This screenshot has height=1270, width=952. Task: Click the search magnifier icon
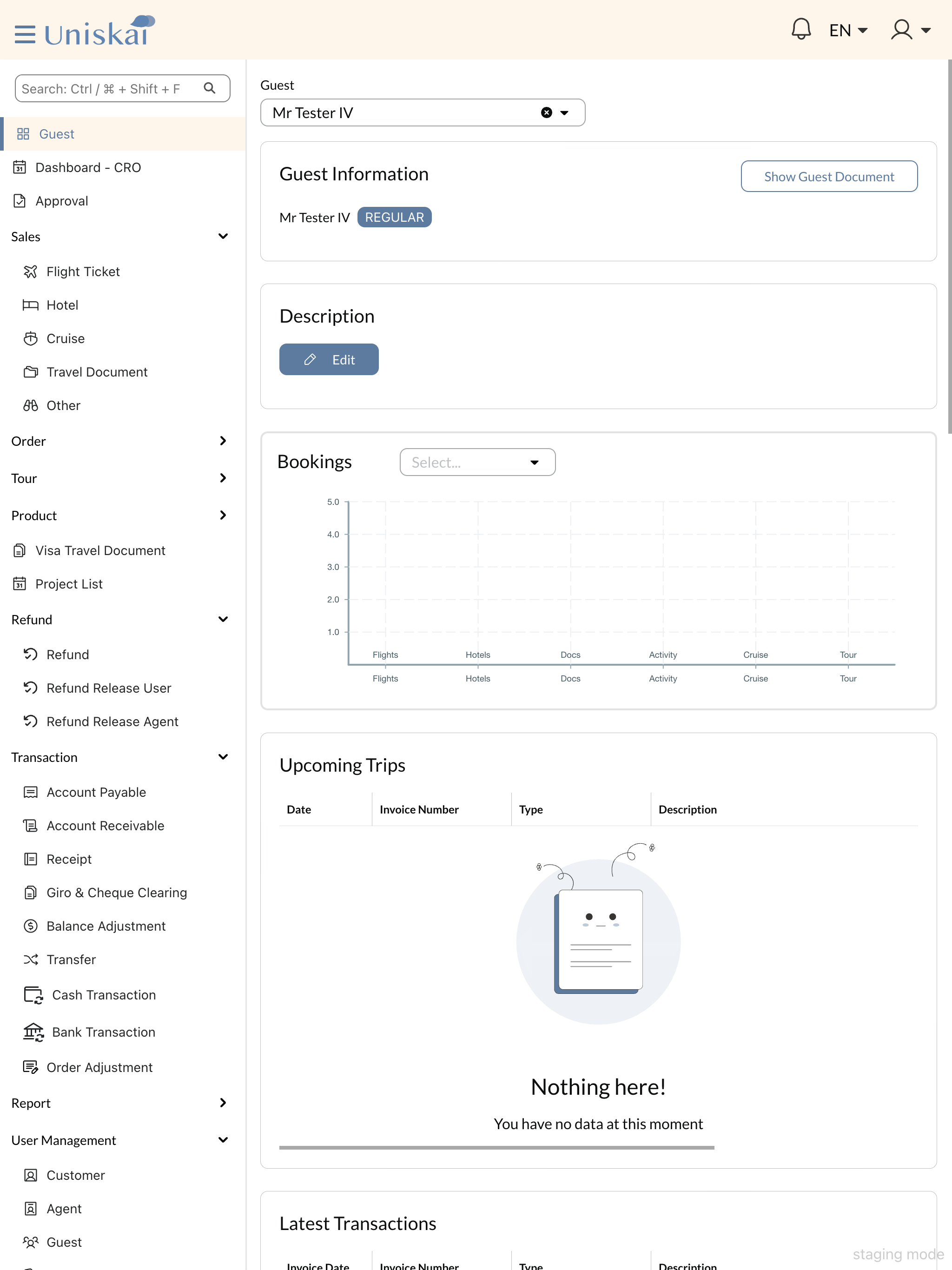[210, 88]
